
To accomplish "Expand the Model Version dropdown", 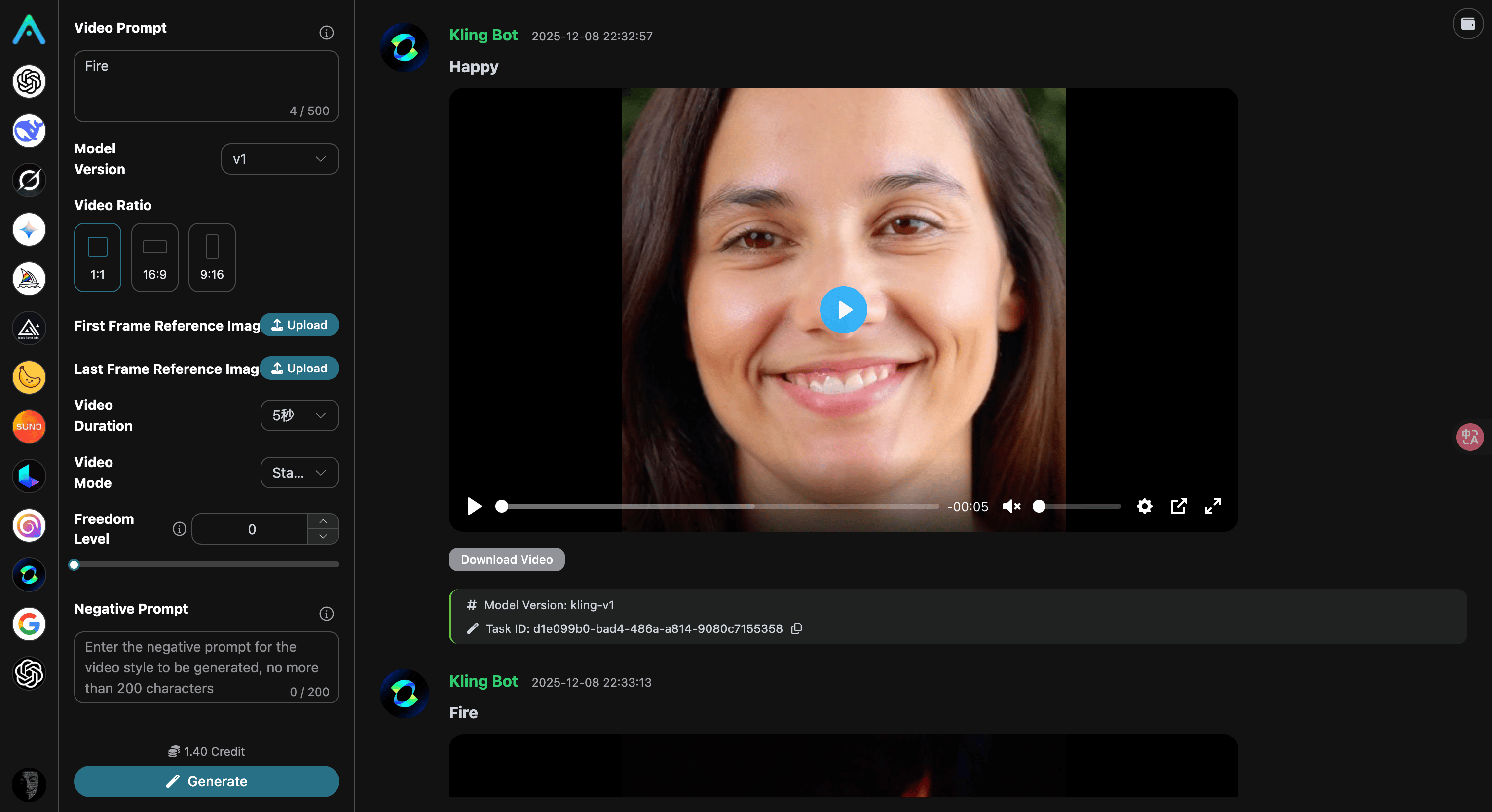I will pyautogui.click(x=280, y=159).
